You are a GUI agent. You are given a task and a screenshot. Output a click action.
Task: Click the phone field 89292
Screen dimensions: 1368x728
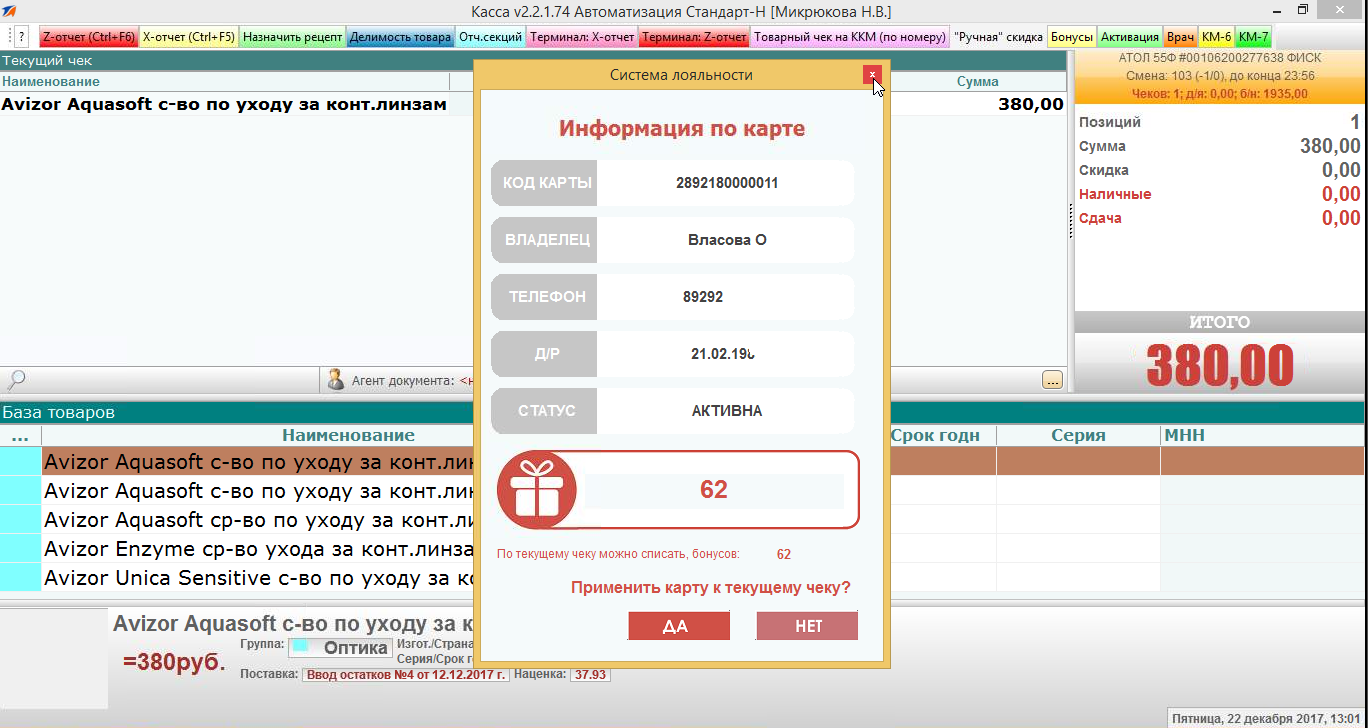point(727,297)
